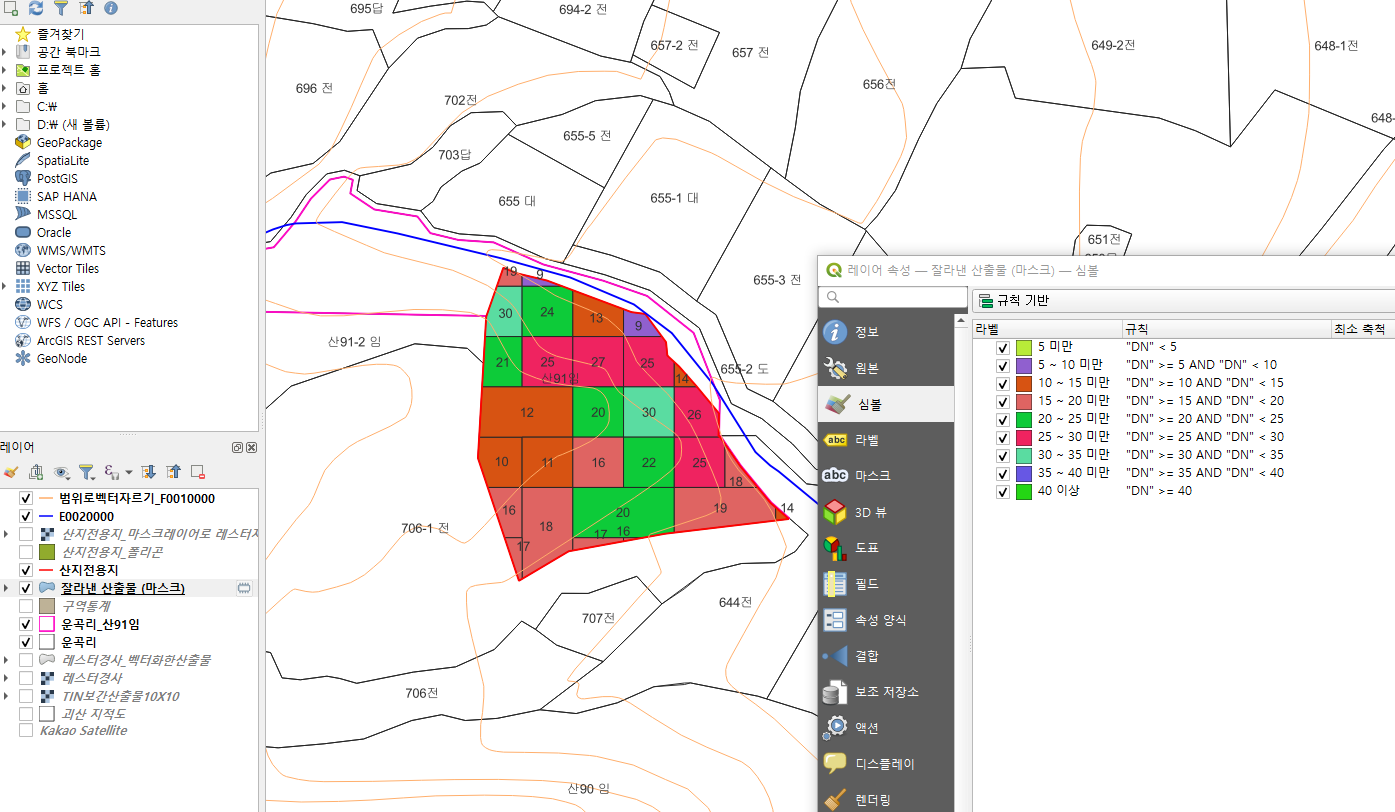Click the expand all icon in layers toolbar
Viewport: 1395px width, 812px height.
pos(149,471)
